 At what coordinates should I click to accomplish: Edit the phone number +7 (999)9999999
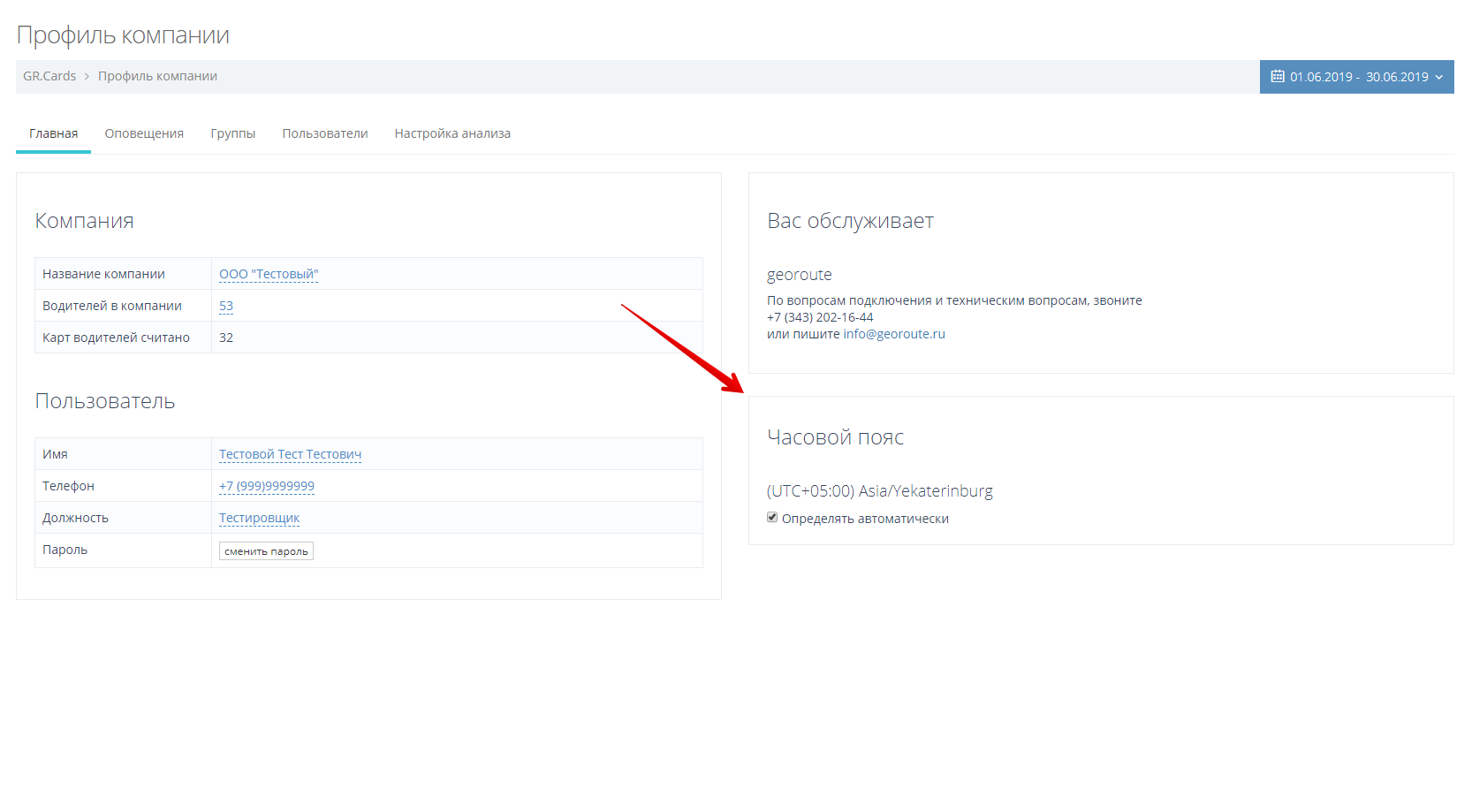pyautogui.click(x=267, y=486)
